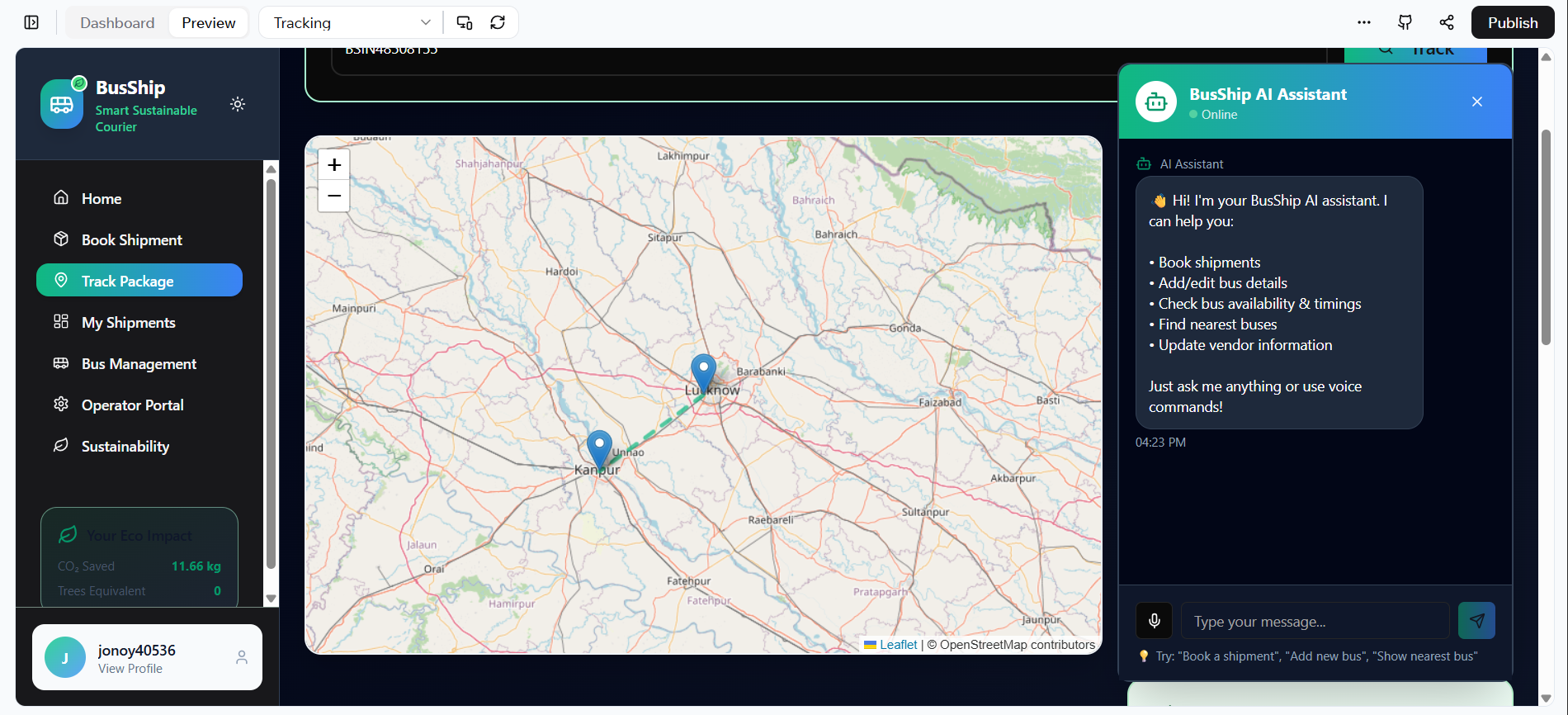This screenshot has width=1568, height=715.
Task: Click the Track button above the map
Action: pyautogui.click(x=1416, y=54)
